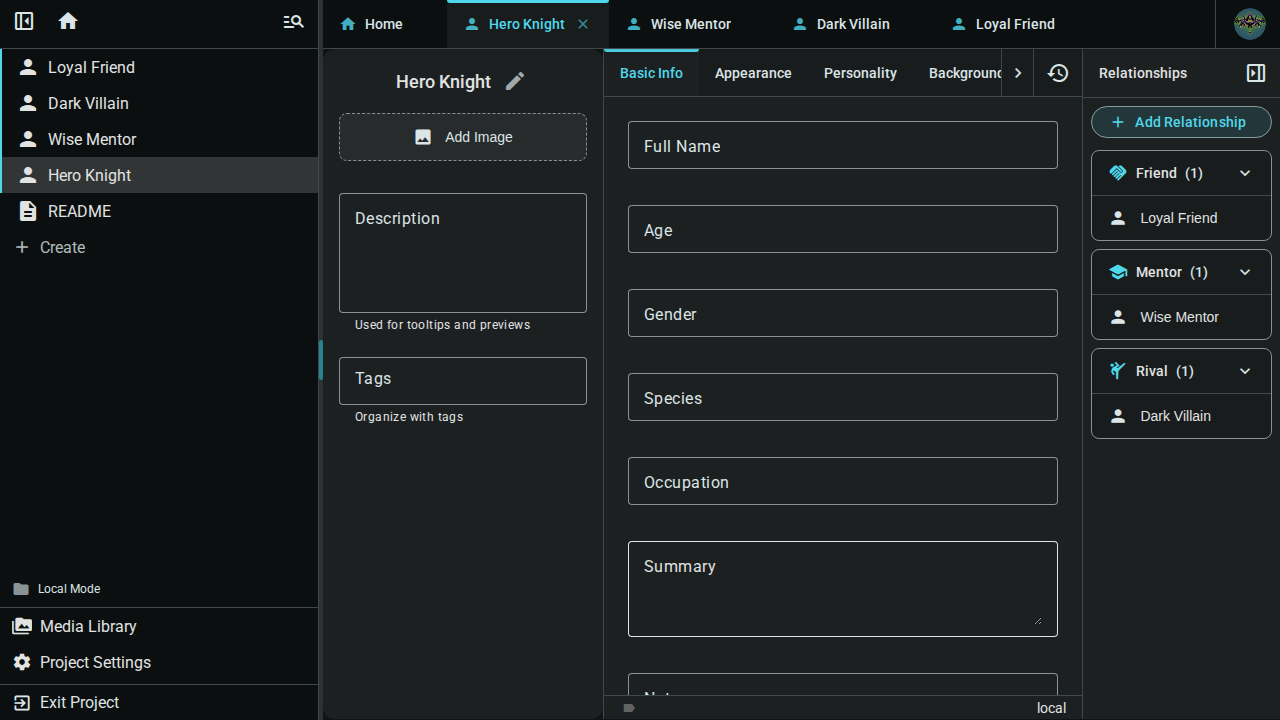Click the Full Name input field

coord(842,146)
